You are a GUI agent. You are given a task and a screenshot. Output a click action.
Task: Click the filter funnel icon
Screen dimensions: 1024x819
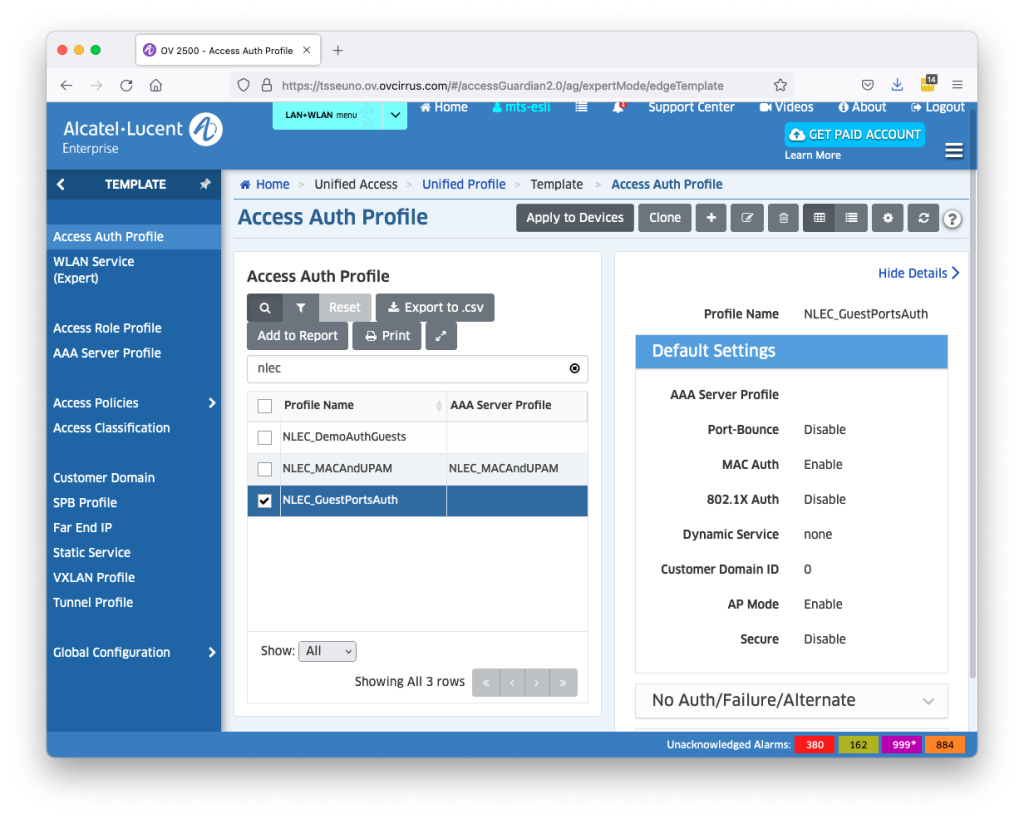[300, 308]
